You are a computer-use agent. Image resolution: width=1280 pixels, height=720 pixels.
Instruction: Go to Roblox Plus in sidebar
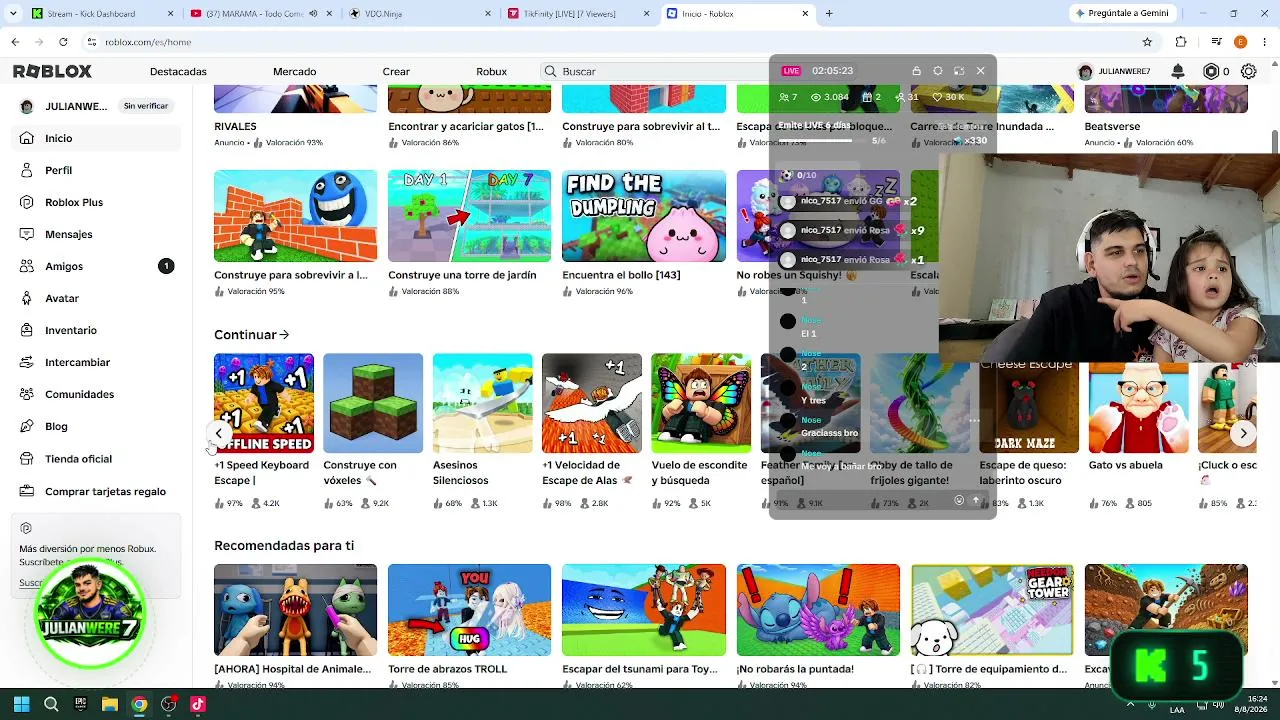click(x=96, y=202)
